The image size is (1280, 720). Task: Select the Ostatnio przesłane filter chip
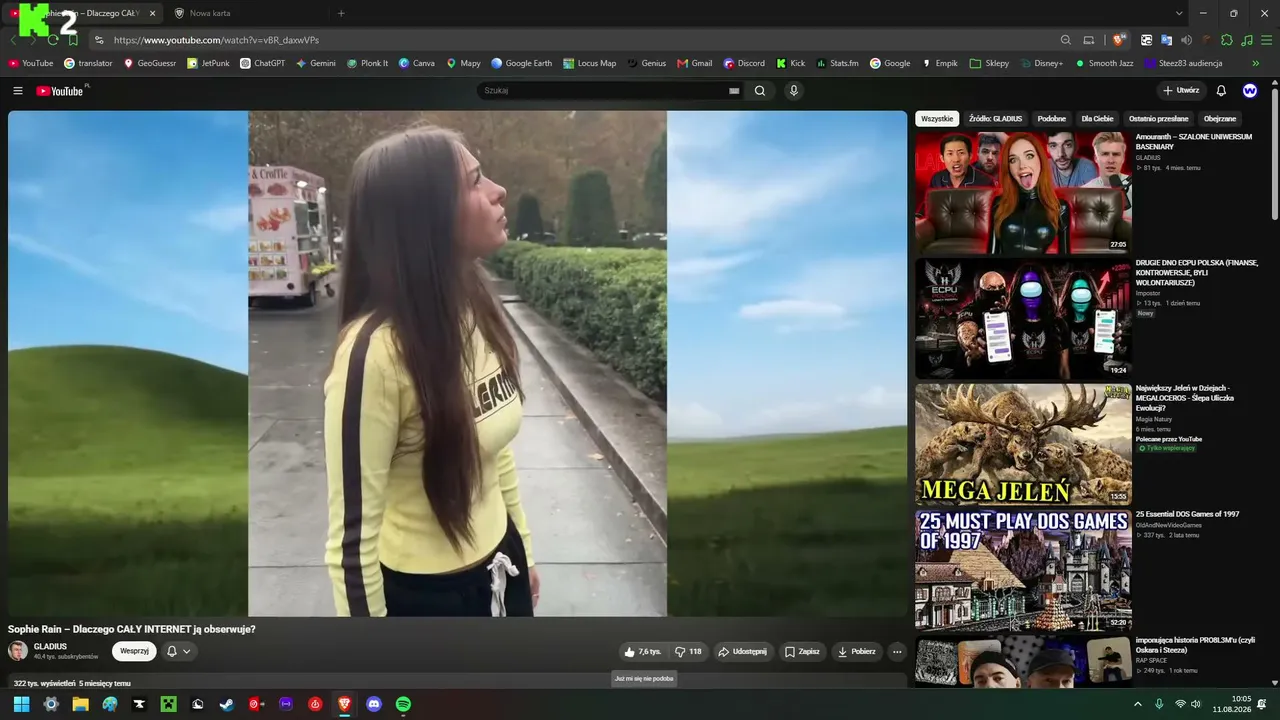pyautogui.click(x=1159, y=119)
